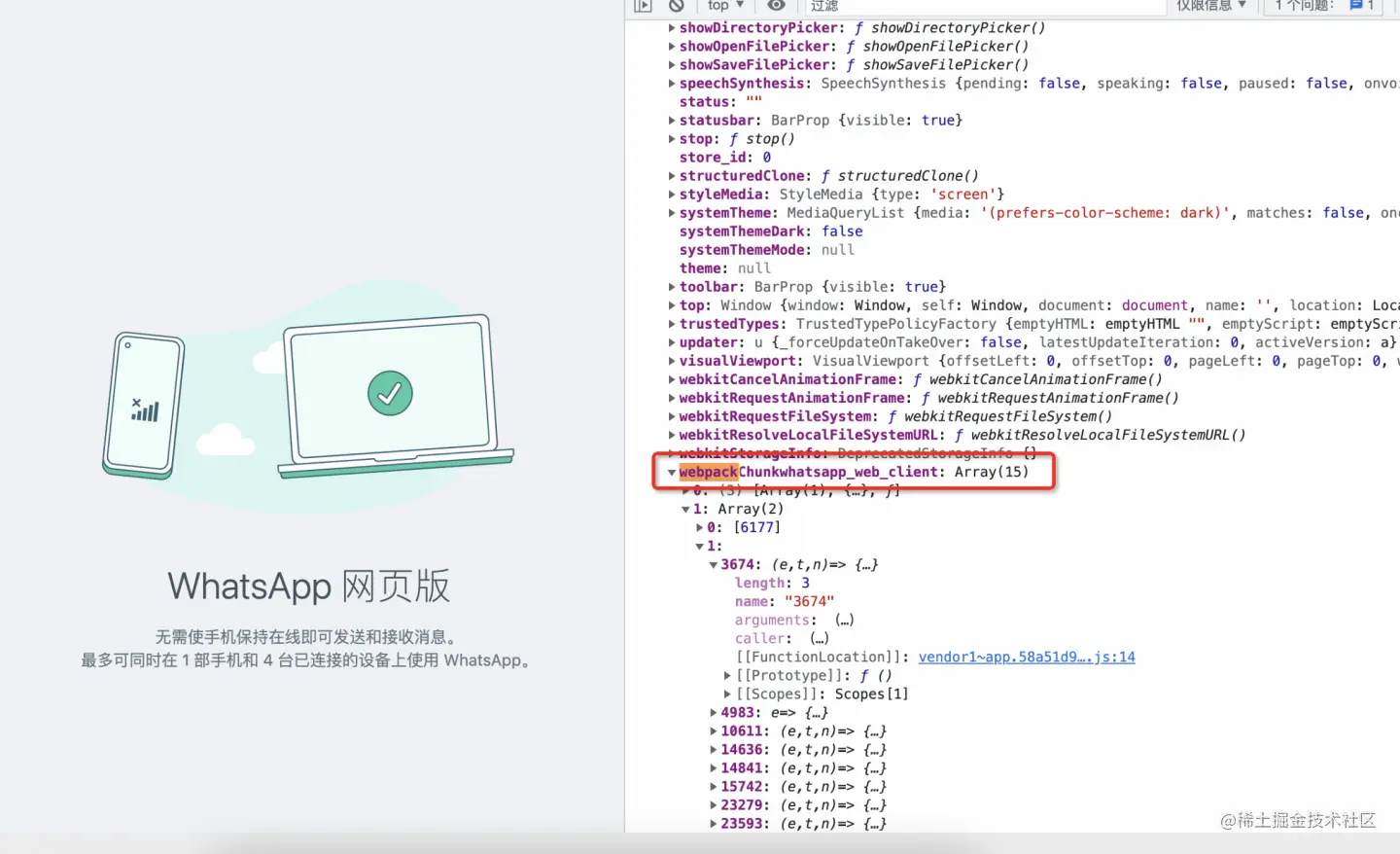Expand module 15742 function

714,787
